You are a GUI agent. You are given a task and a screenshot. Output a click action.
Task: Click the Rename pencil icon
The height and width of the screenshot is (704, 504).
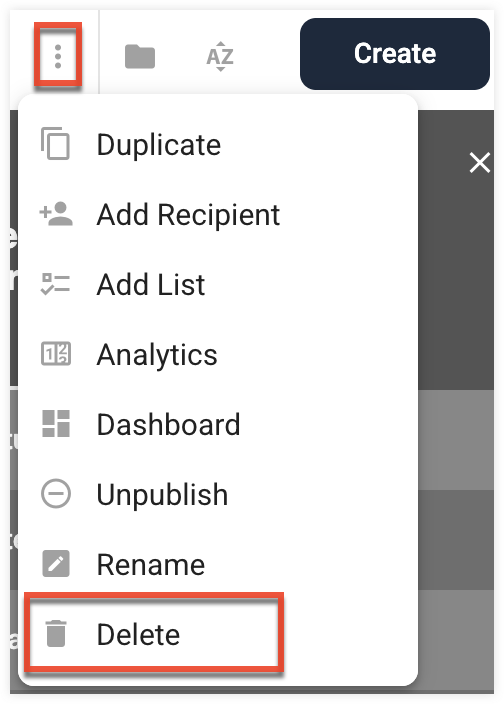[56, 563]
